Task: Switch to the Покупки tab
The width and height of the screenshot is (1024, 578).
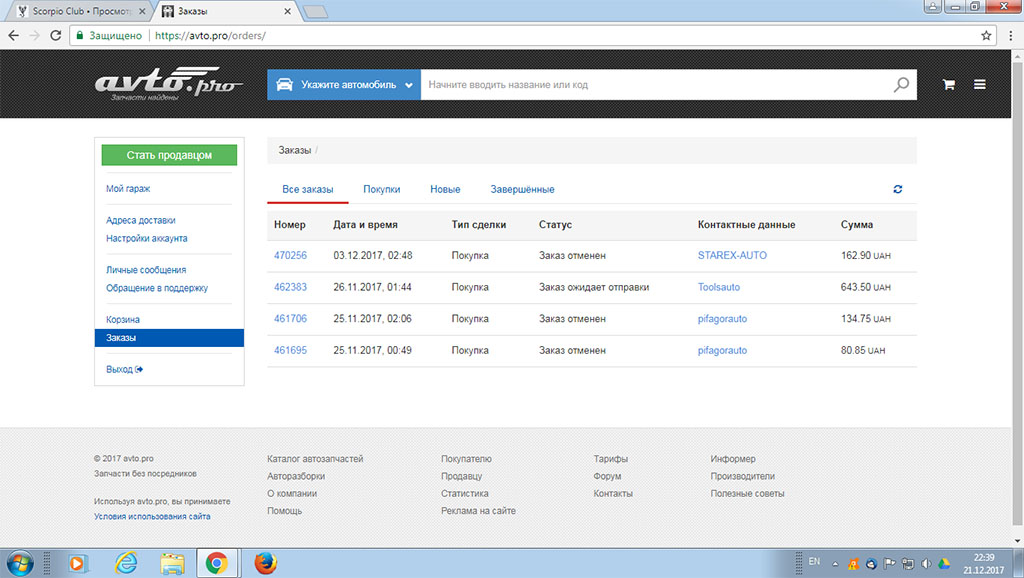Action: pyautogui.click(x=382, y=188)
